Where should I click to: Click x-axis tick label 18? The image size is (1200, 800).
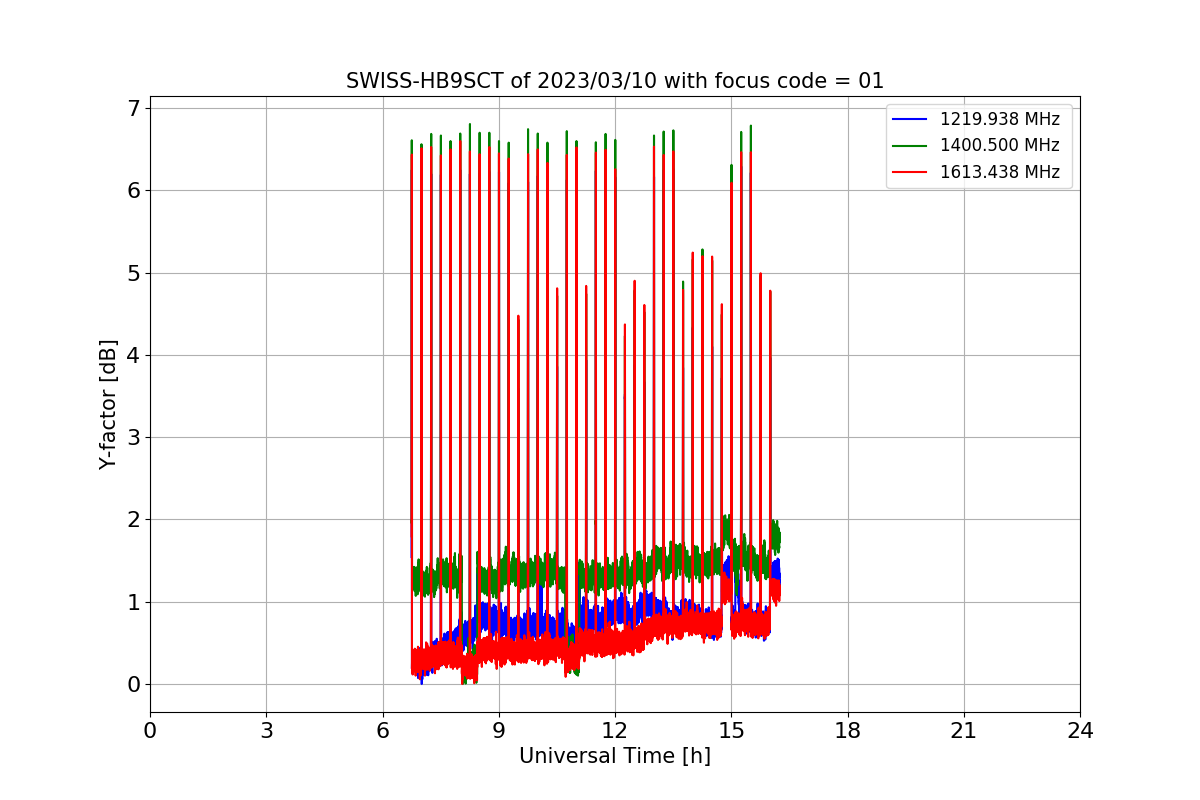tap(848, 730)
